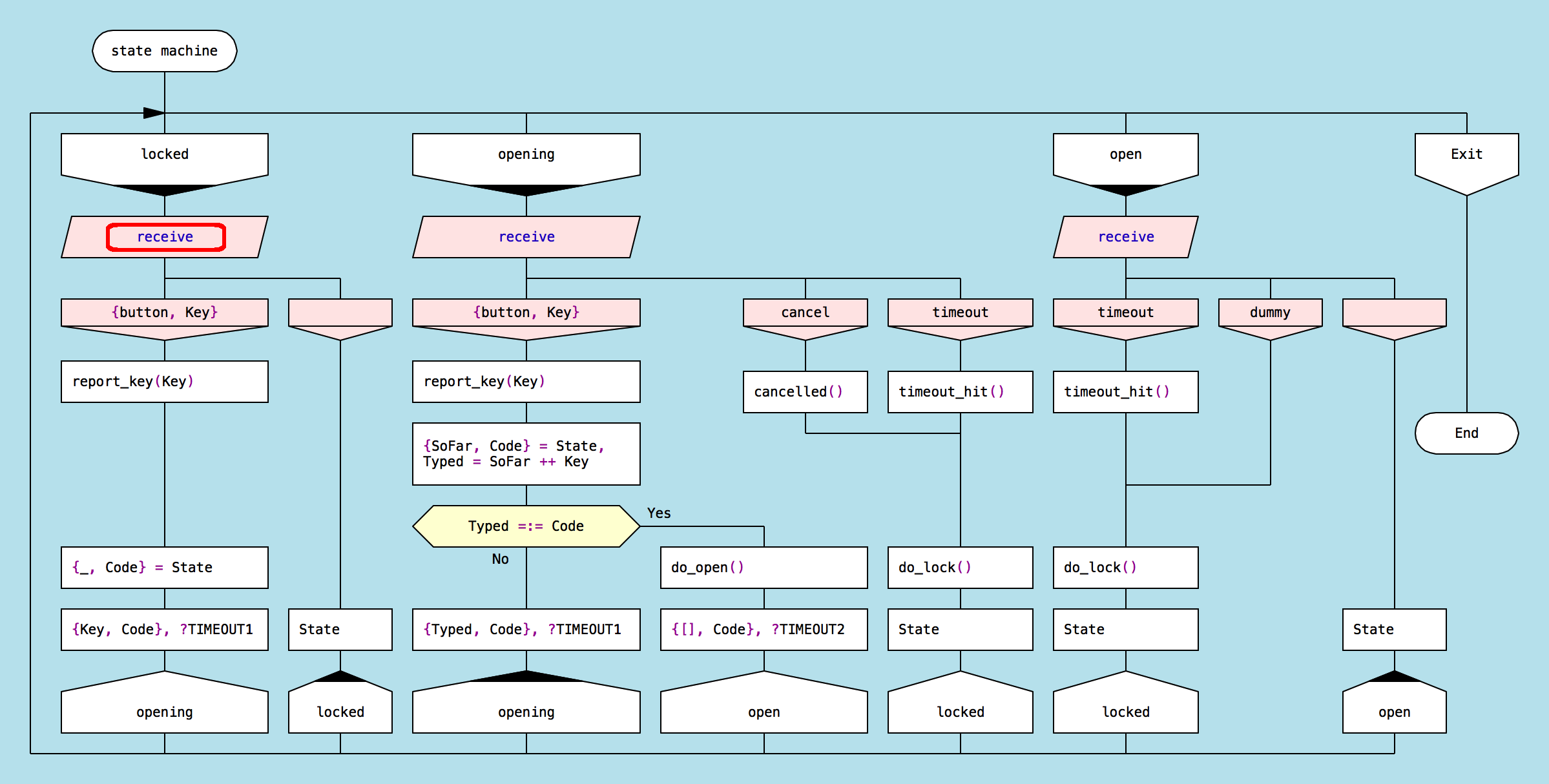Select the '{[], Code}, ?TIMEOUT2' box

(764, 629)
